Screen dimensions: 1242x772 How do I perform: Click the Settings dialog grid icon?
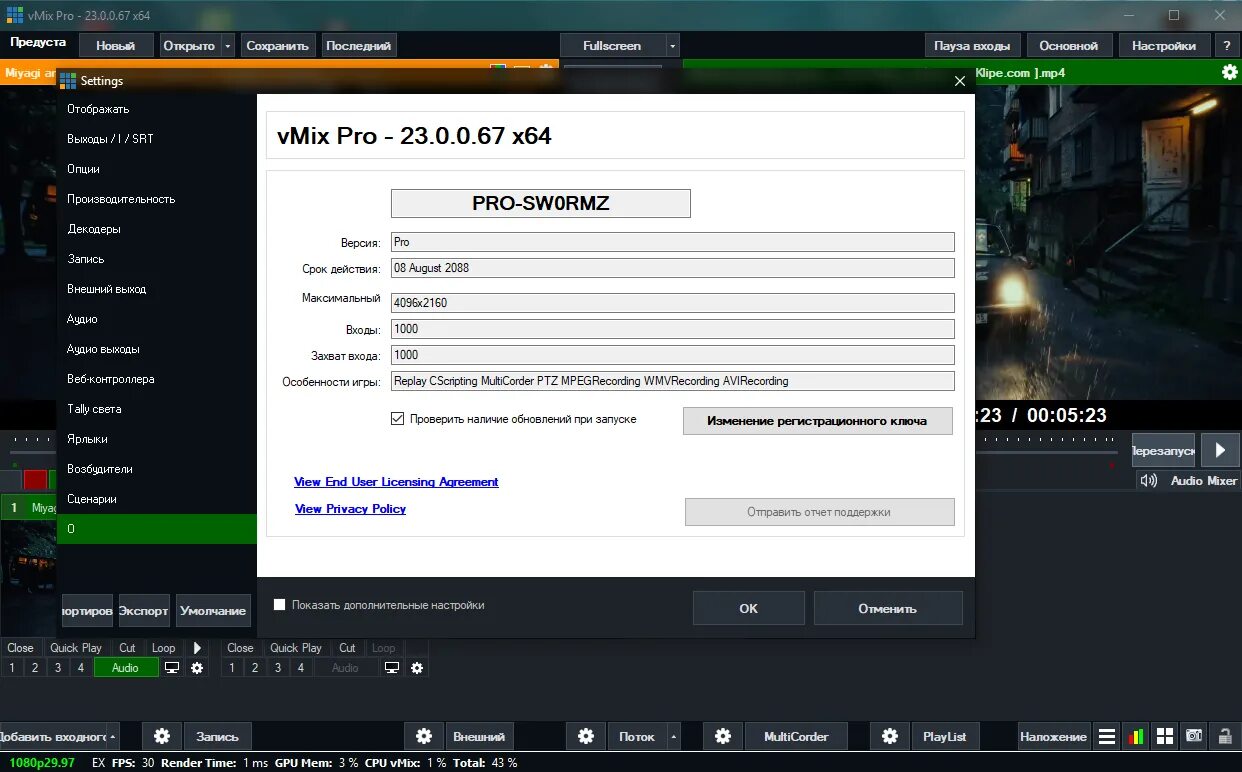68,81
